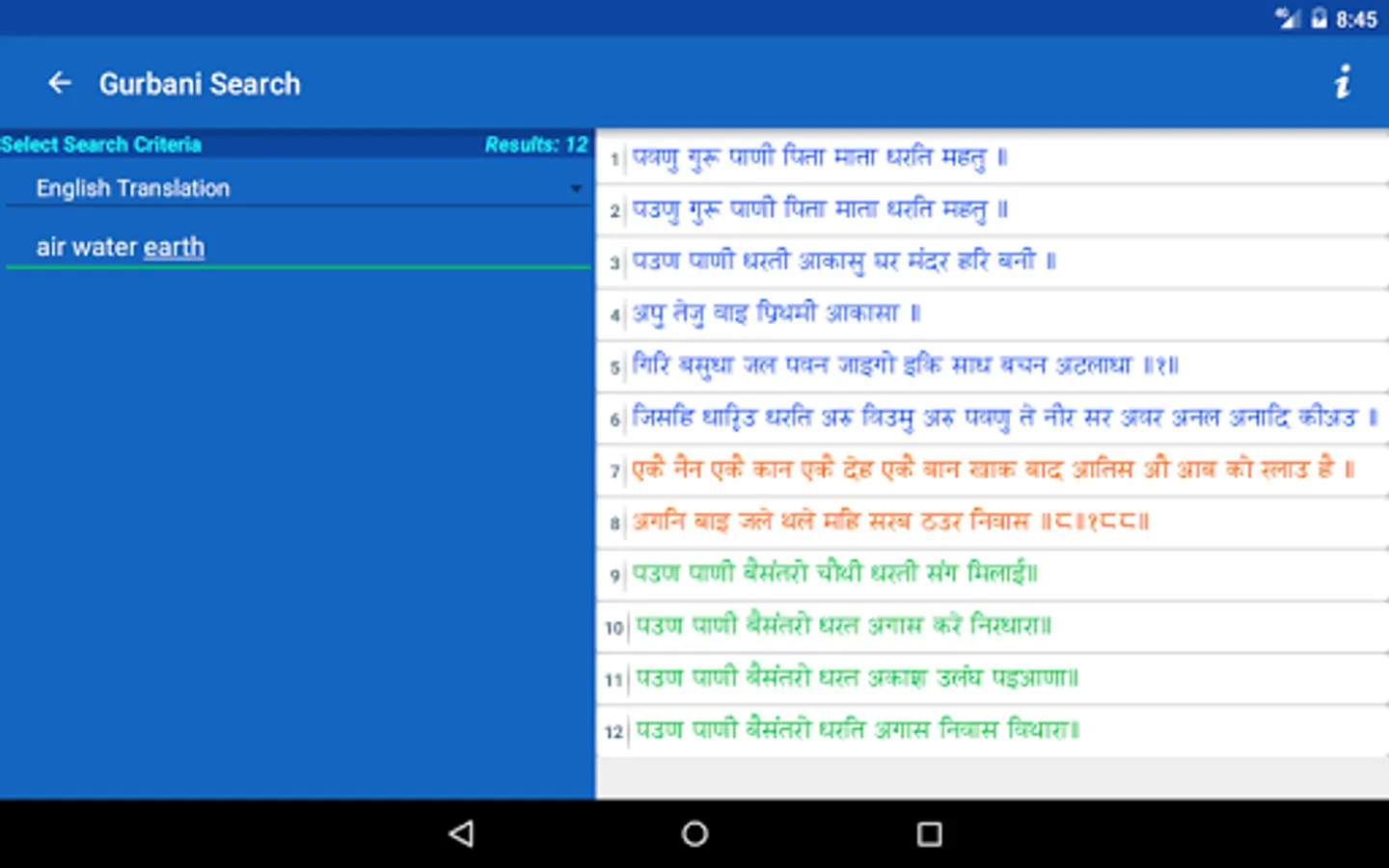The height and width of the screenshot is (868, 1389).
Task: Open the info icon in header
Action: (1343, 83)
